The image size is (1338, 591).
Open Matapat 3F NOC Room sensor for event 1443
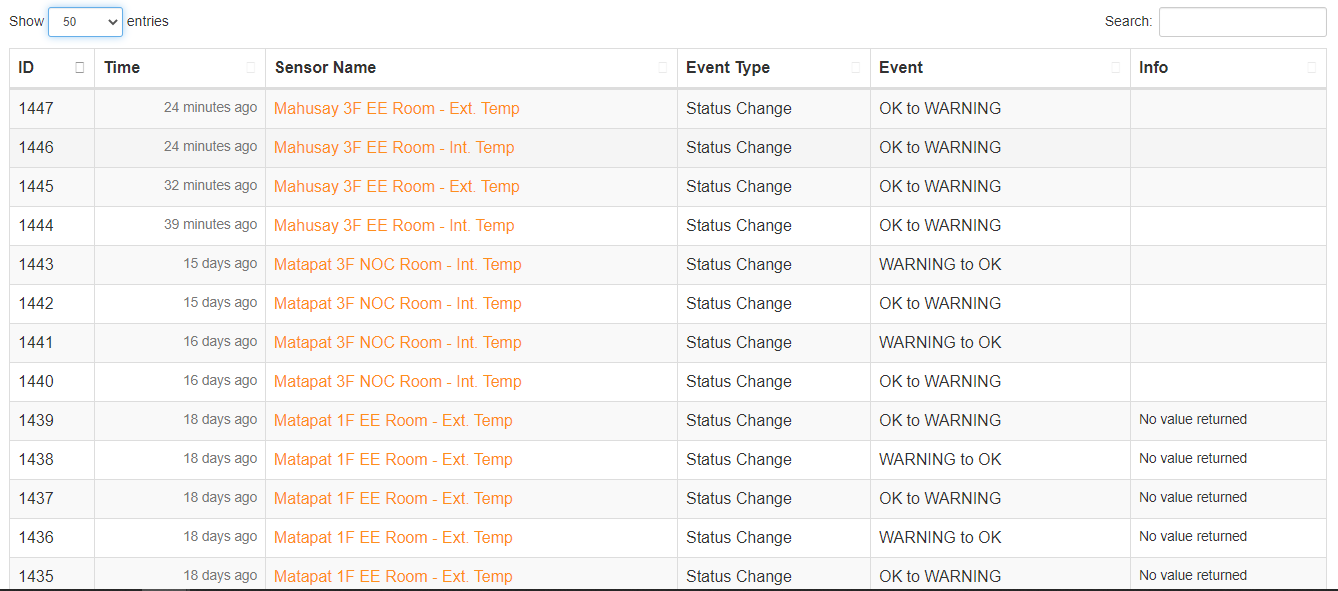(x=398, y=264)
